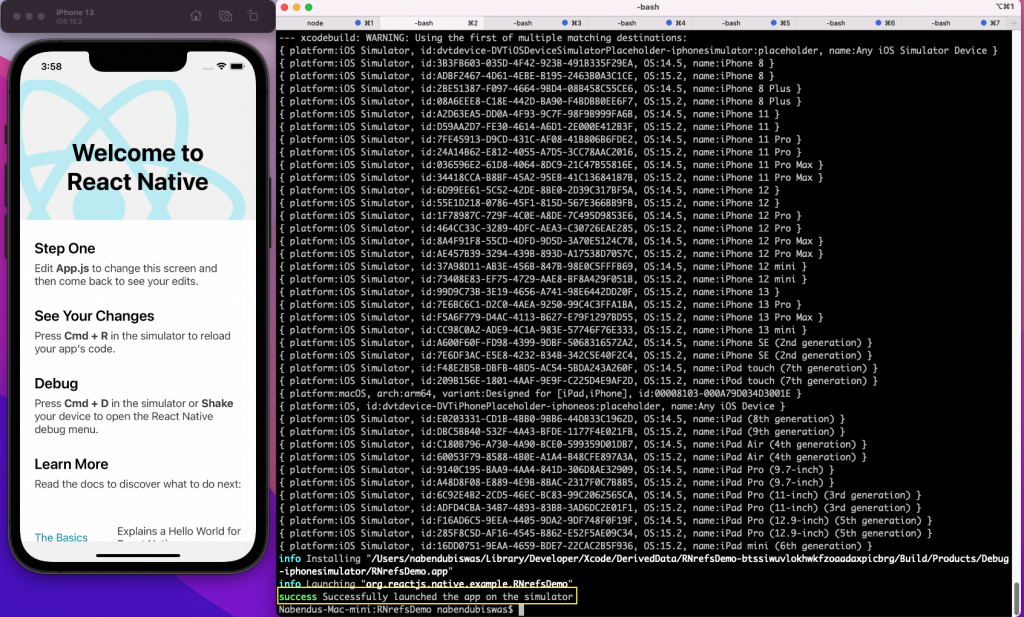Screen dimensions: 1024x617
Task: Click the 'iPad (8th generation)' terminal line
Action: point(562,419)
